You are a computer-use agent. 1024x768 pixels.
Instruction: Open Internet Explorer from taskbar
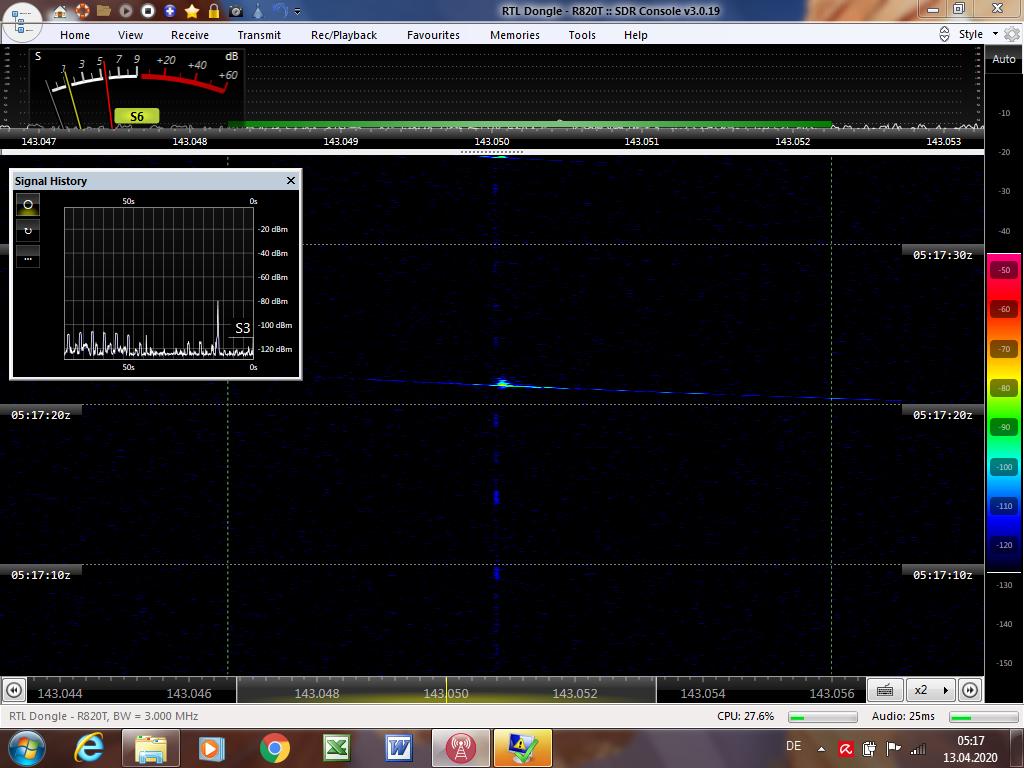click(x=89, y=748)
